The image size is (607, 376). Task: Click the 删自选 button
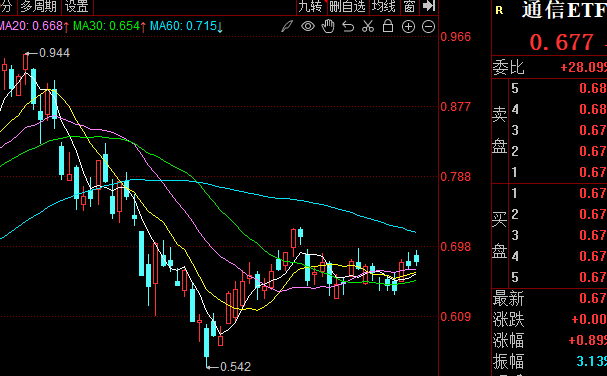click(x=347, y=6)
